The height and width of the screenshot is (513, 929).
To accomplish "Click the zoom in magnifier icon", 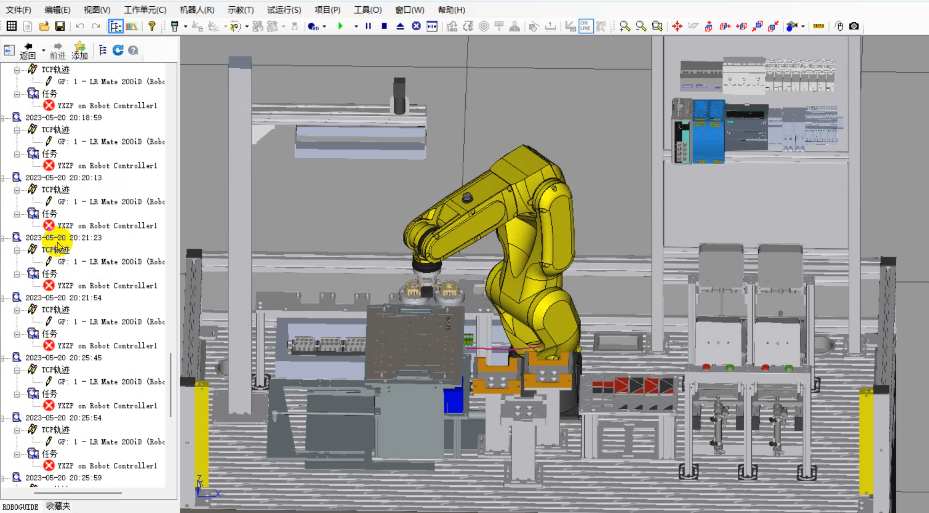I will tap(624, 26).
